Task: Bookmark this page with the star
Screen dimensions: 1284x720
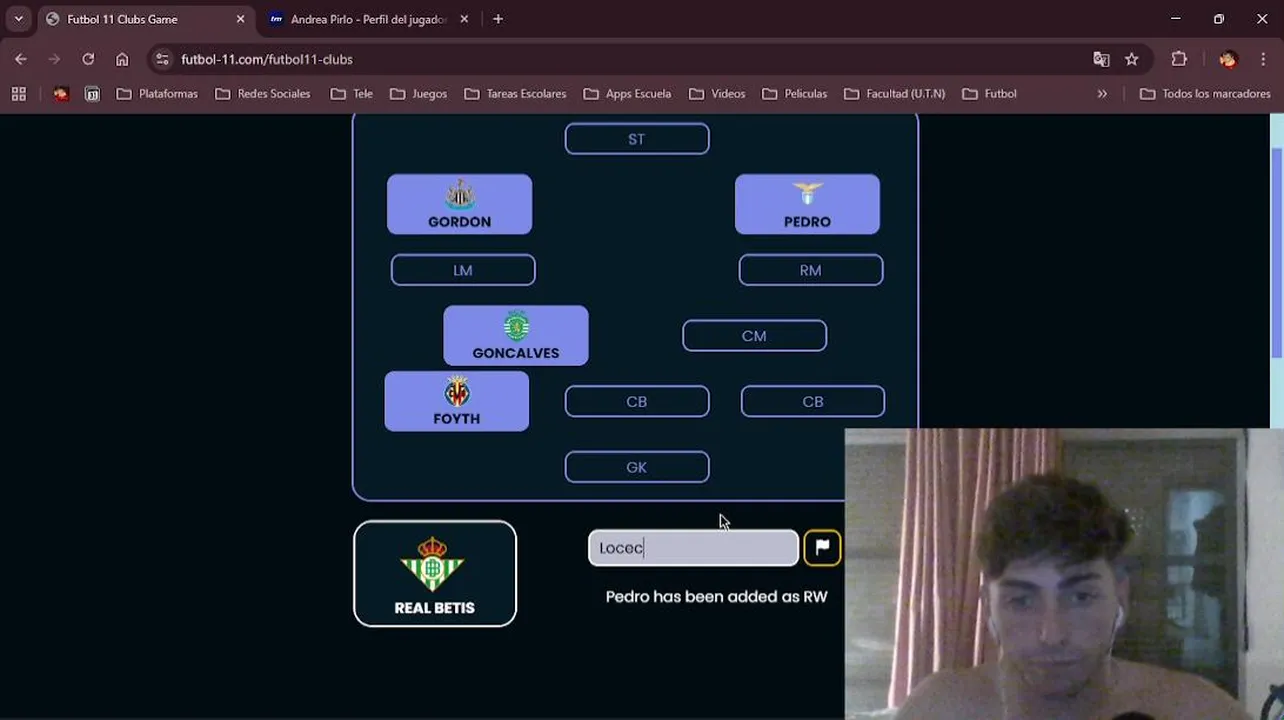Action: point(1131,59)
